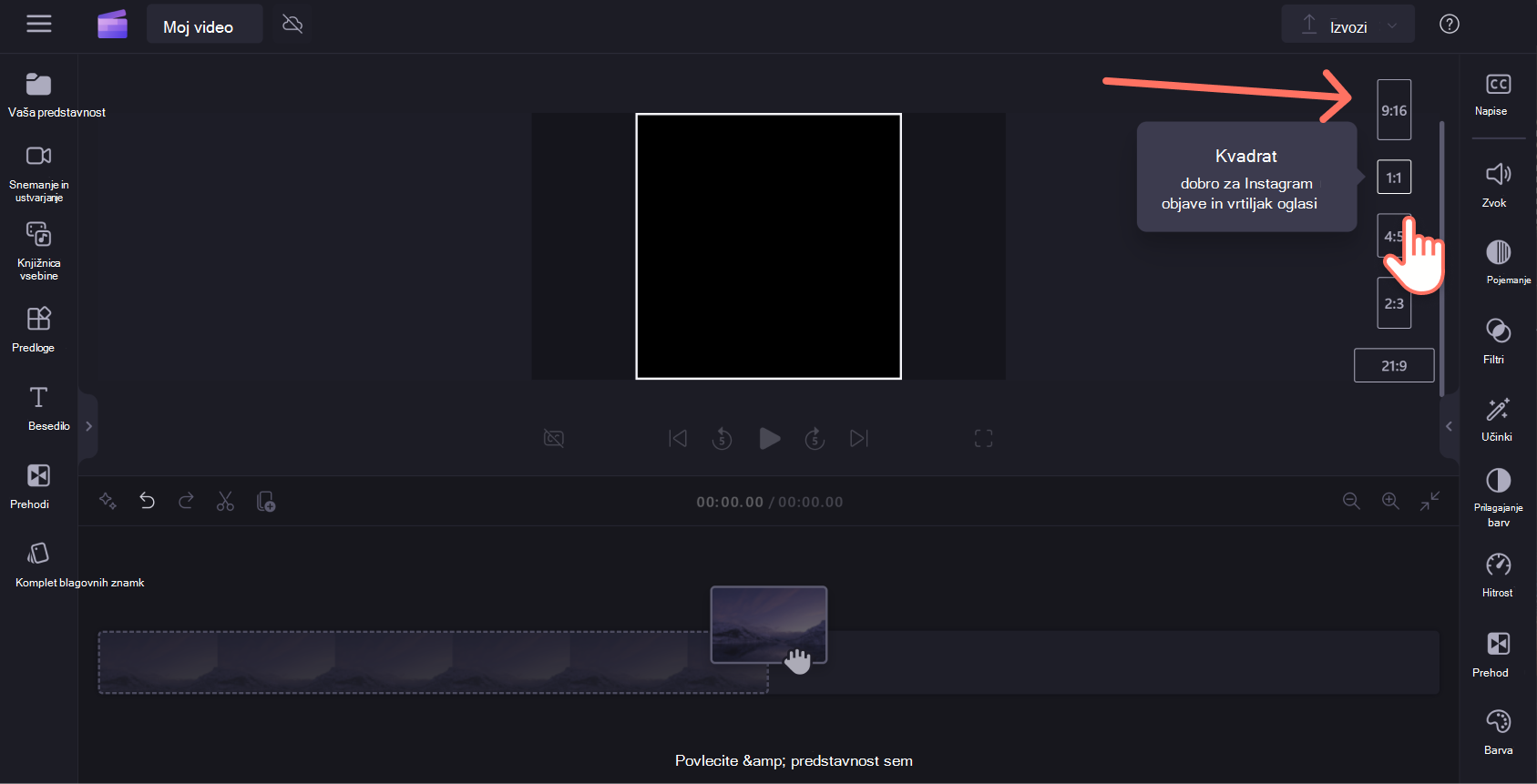Open Prilagajanje barv color adjustment panel
Screen dimensions: 1537x784
1498,497
